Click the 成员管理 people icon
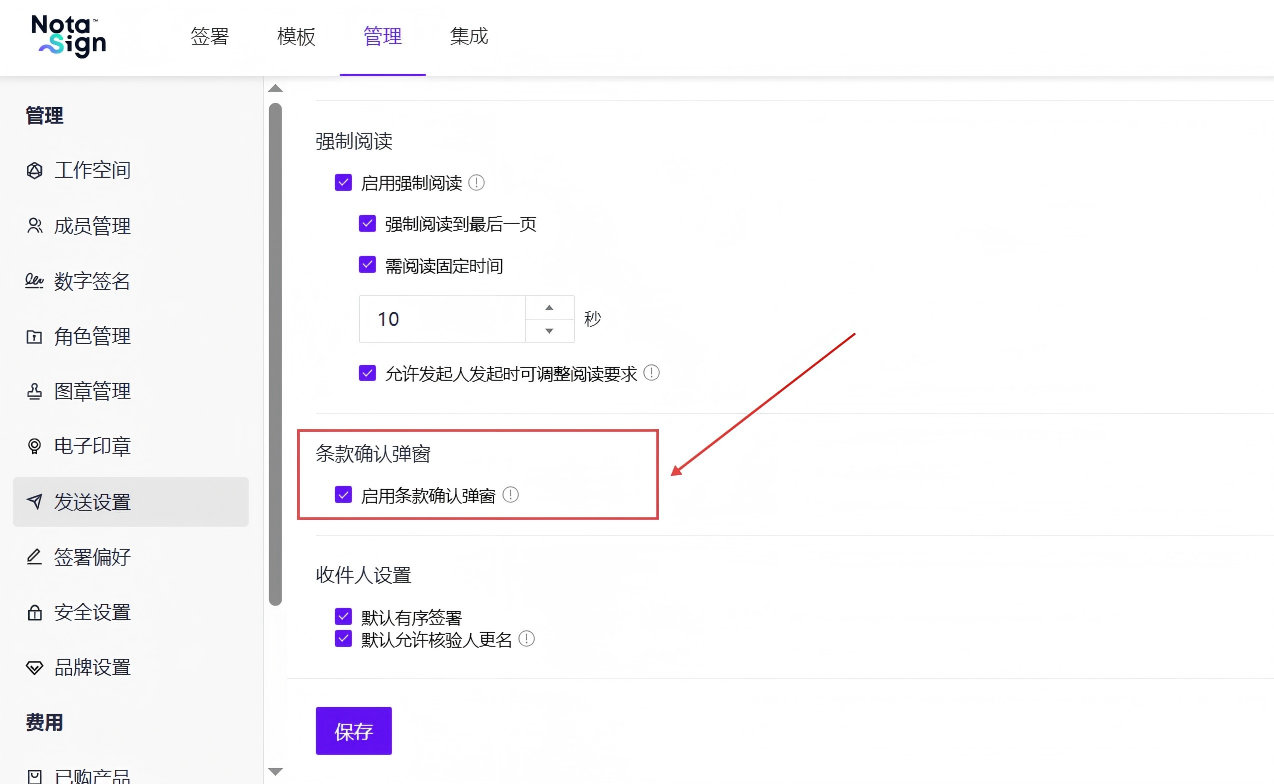This screenshot has height=784, width=1274. pyautogui.click(x=35, y=226)
